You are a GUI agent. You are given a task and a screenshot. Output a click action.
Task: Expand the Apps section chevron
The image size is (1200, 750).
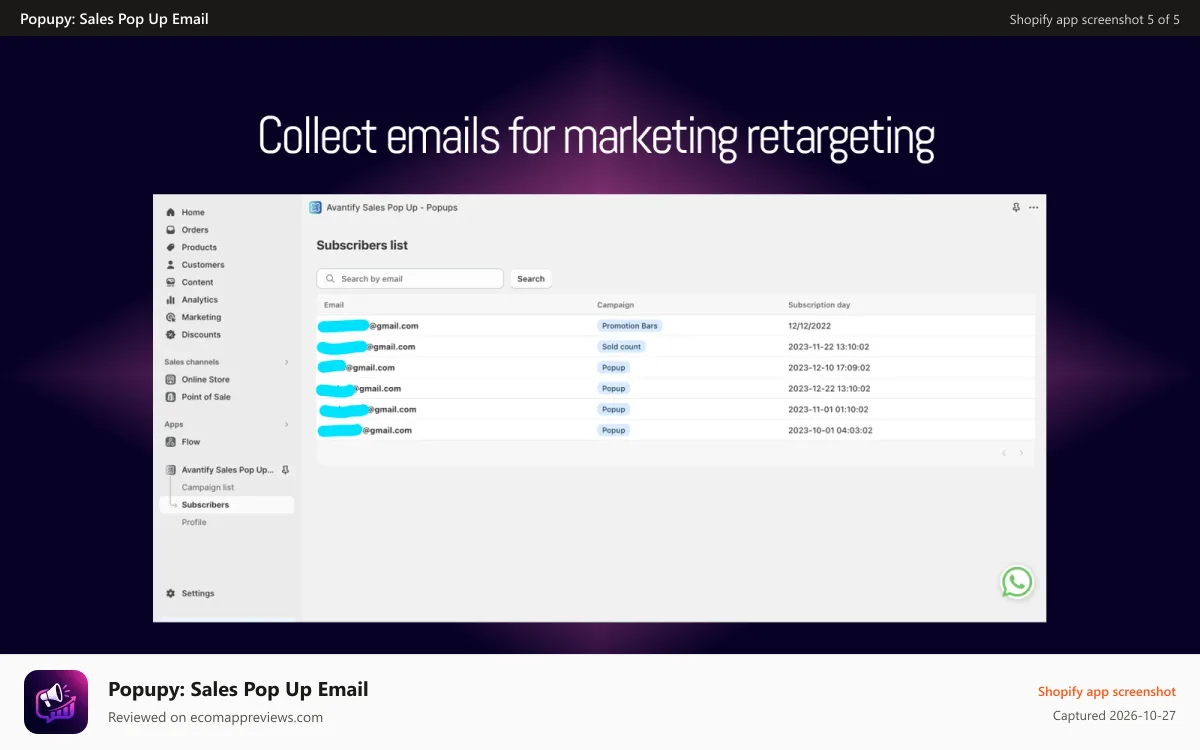tap(286, 425)
